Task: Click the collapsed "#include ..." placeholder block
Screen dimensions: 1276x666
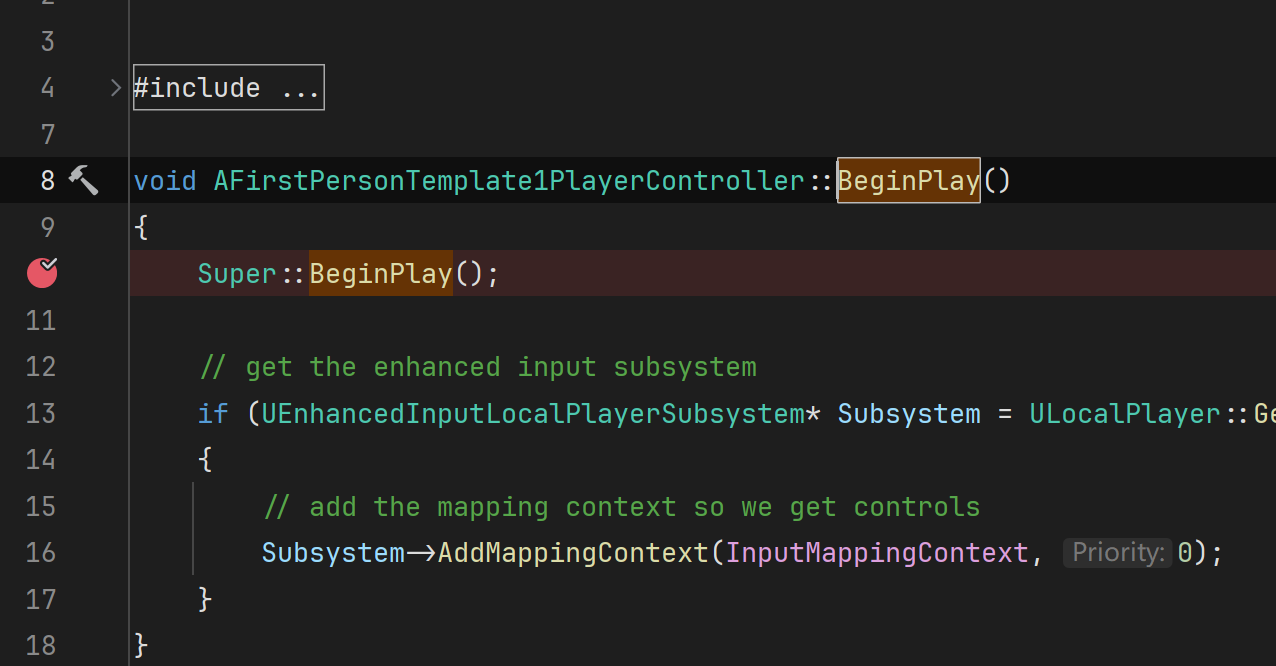Action: tap(228, 88)
